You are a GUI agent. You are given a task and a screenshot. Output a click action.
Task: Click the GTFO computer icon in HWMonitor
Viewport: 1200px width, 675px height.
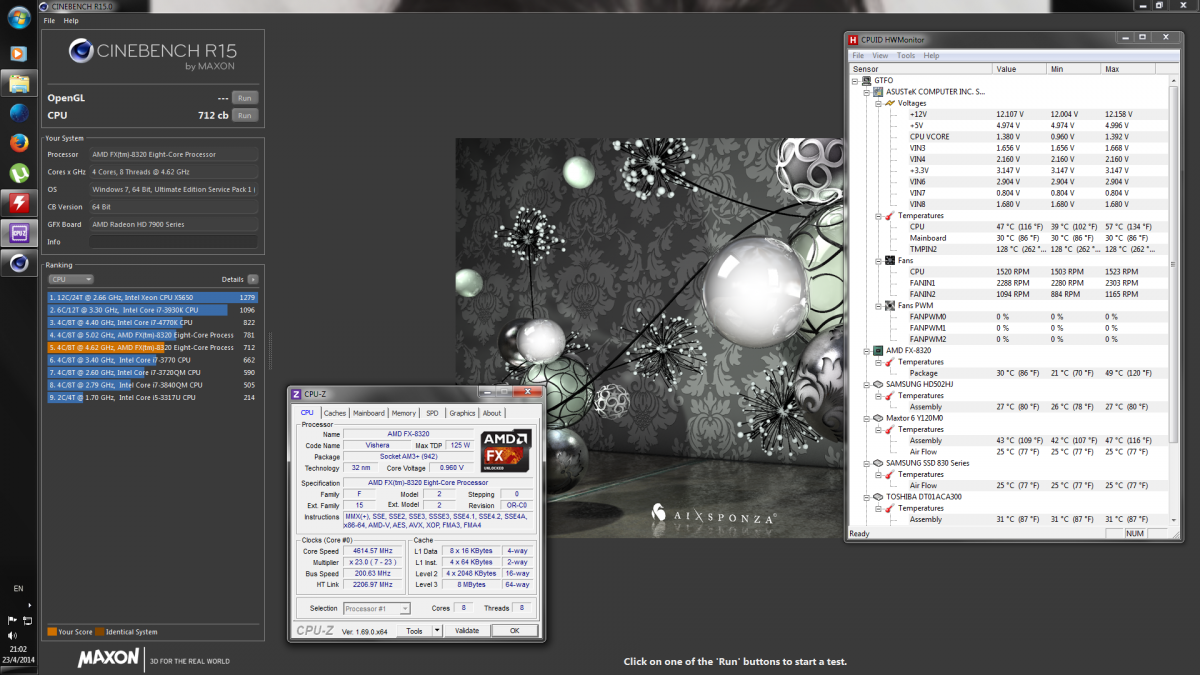pyautogui.click(x=866, y=80)
